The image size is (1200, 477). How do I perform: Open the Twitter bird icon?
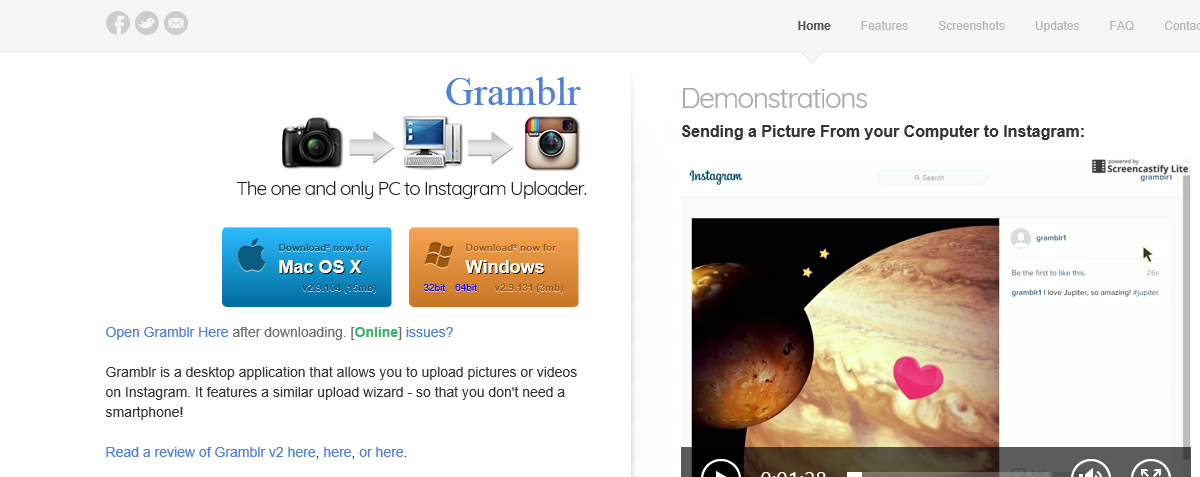(147, 22)
